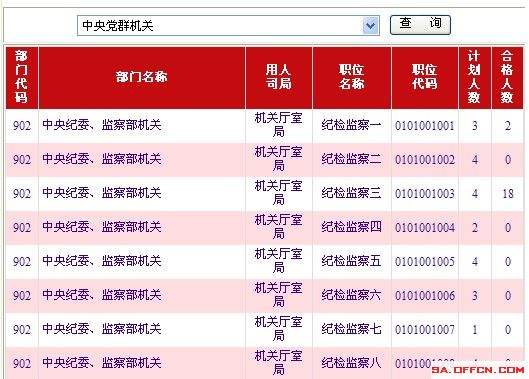
Task: Click planned count 3 in 纪检监察一 row
Action: 475,126
